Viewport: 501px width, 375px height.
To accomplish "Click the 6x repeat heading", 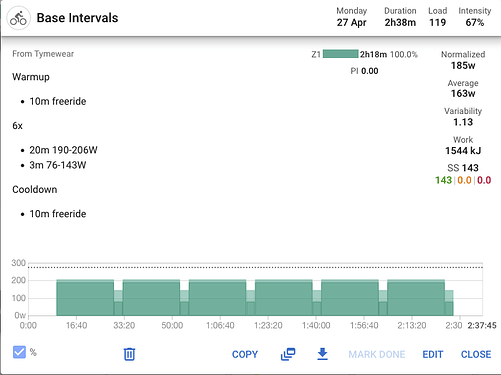I will click(x=17, y=126).
